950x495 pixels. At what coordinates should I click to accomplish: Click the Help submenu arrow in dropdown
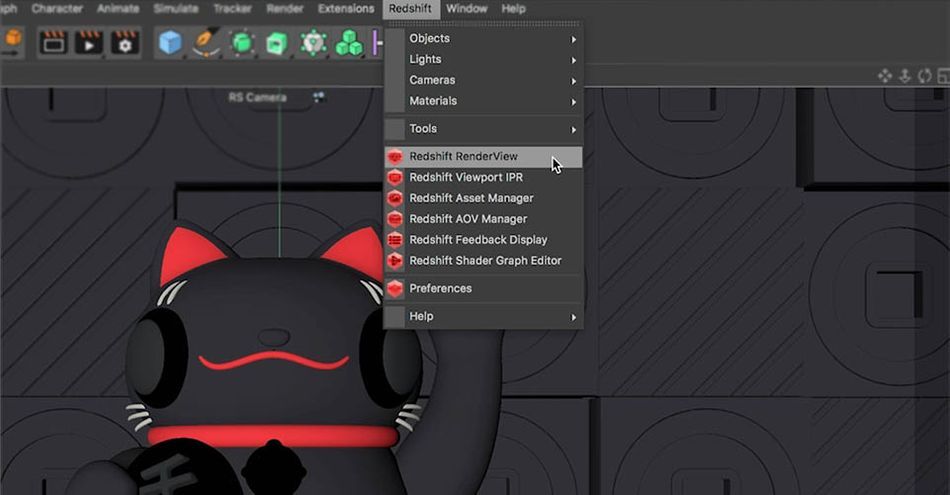coord(573,317)
